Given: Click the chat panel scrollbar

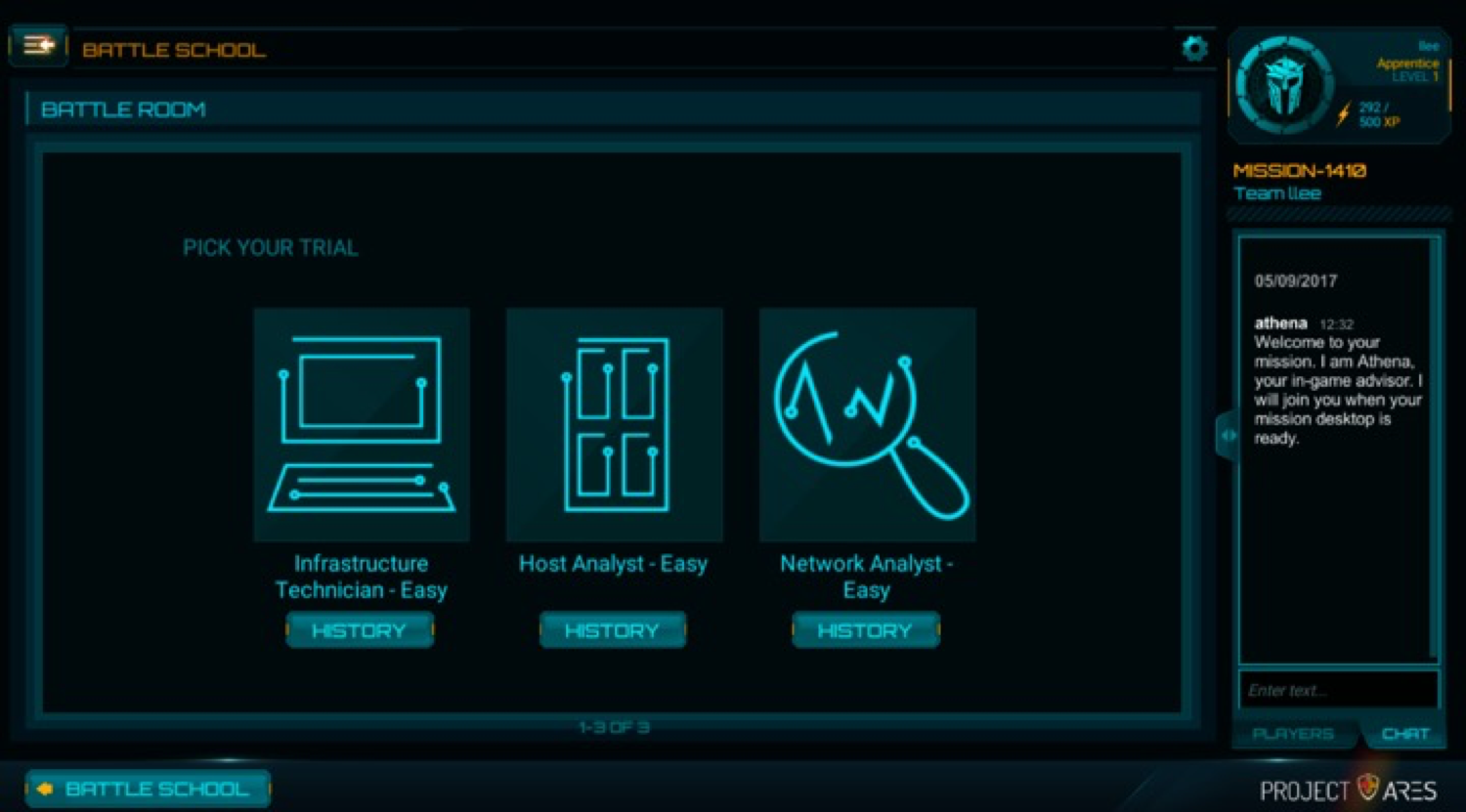Looking at the screenshot, I should click(1434, 449).
